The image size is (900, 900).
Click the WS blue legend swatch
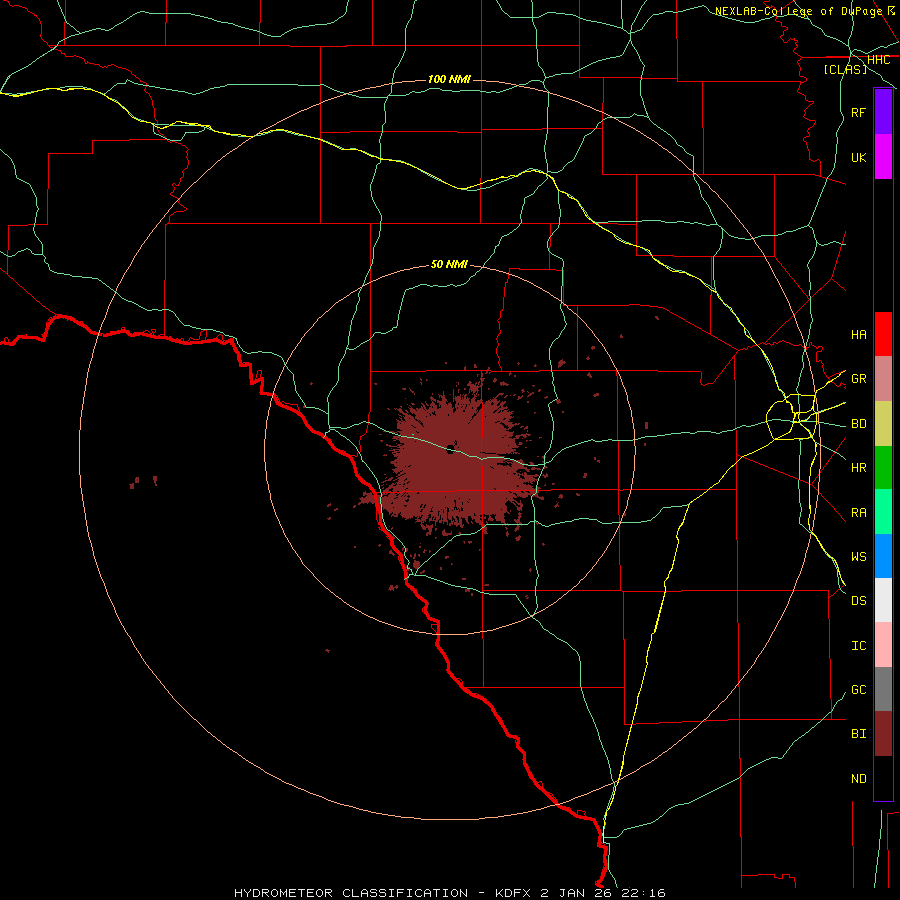click(x=883, y=556)
